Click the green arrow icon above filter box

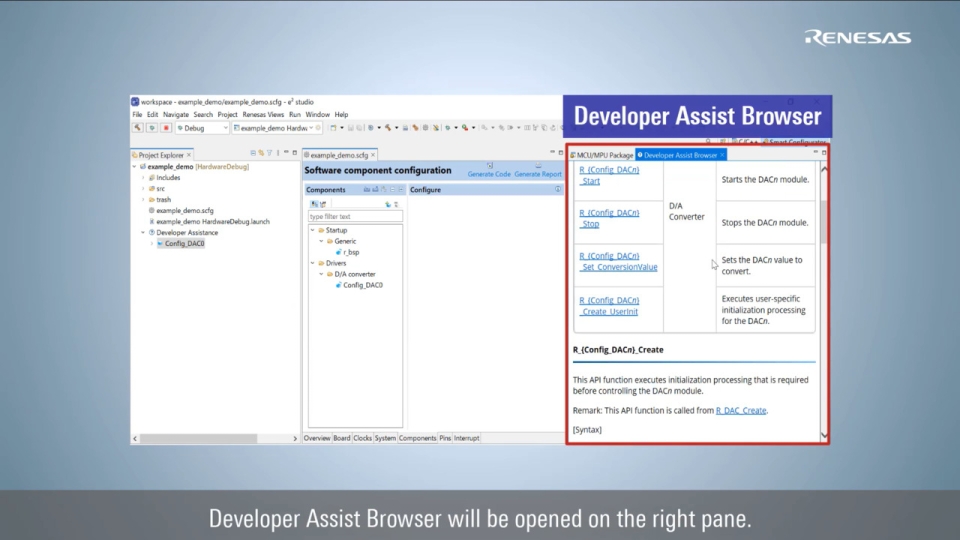click(388, 204)
